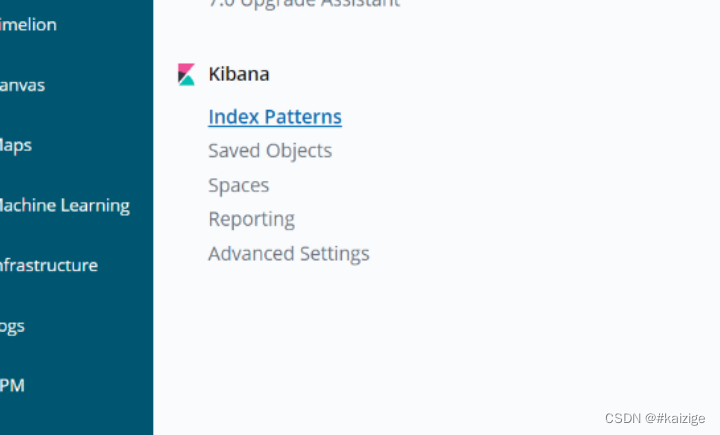
Task: Open the 7.0 Upgrade Assistant link
Action: click(304, 4)
